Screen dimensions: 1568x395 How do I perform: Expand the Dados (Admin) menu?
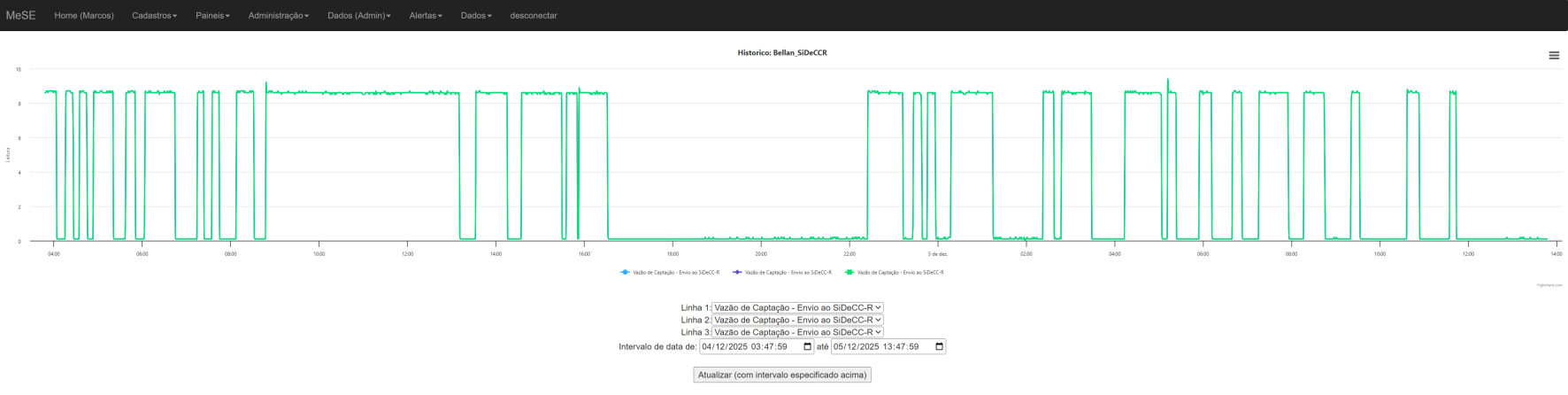(358, 16)
